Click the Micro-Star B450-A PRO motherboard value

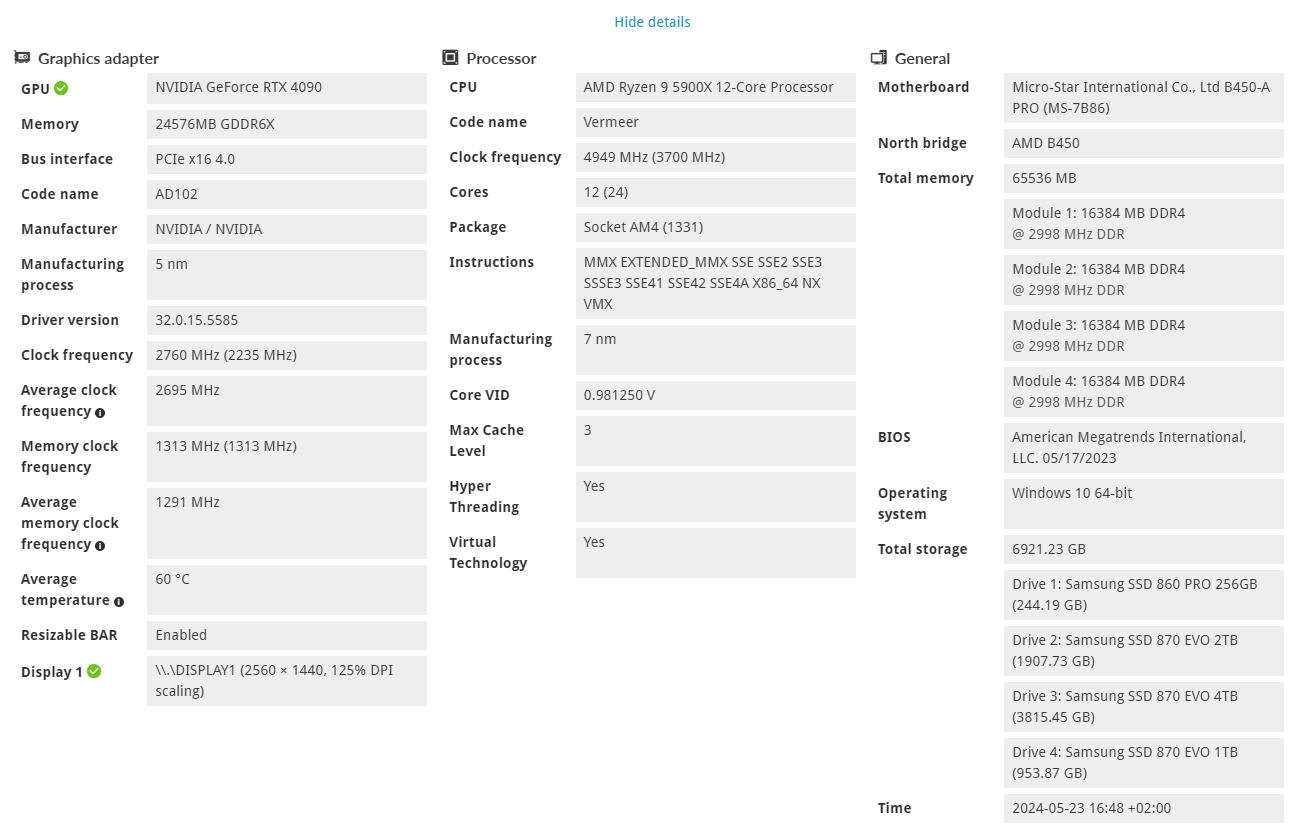pyautogui.click(x=1144, y=98)
